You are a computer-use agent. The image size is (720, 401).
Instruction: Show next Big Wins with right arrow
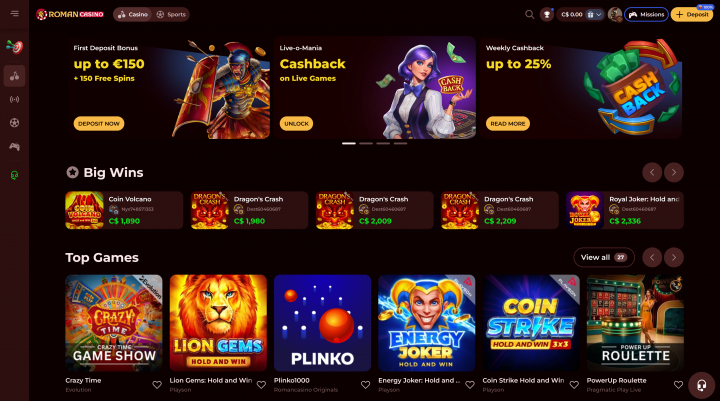pos(674,173)
